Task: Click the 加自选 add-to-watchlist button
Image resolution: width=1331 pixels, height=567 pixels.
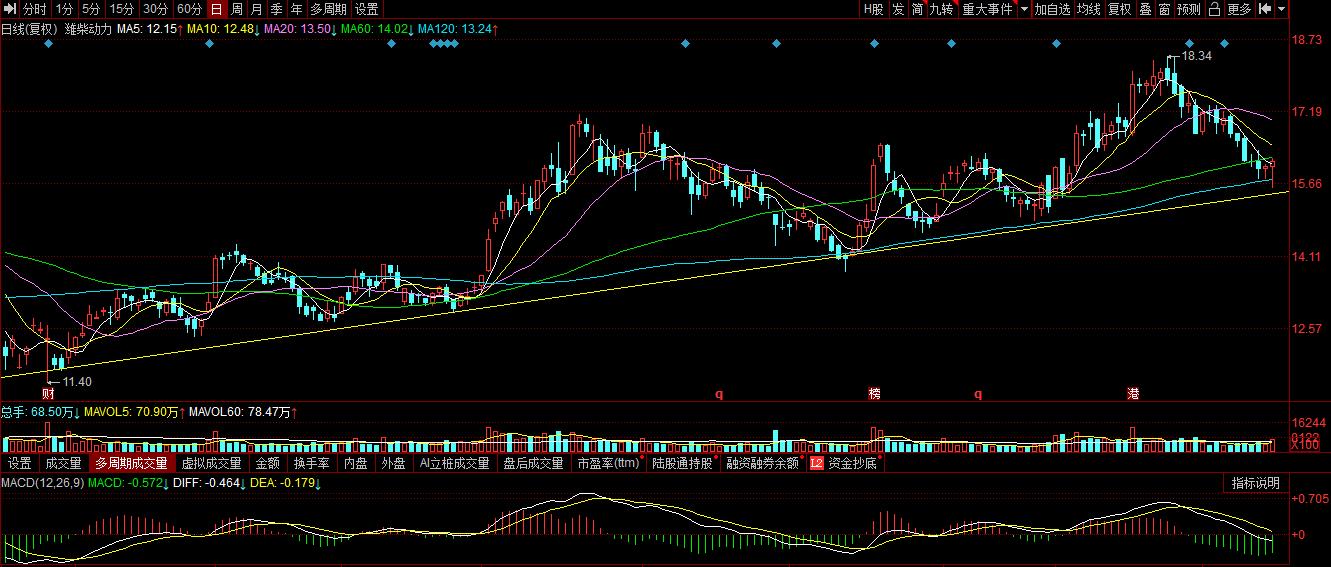Action: click(1052, 9)
